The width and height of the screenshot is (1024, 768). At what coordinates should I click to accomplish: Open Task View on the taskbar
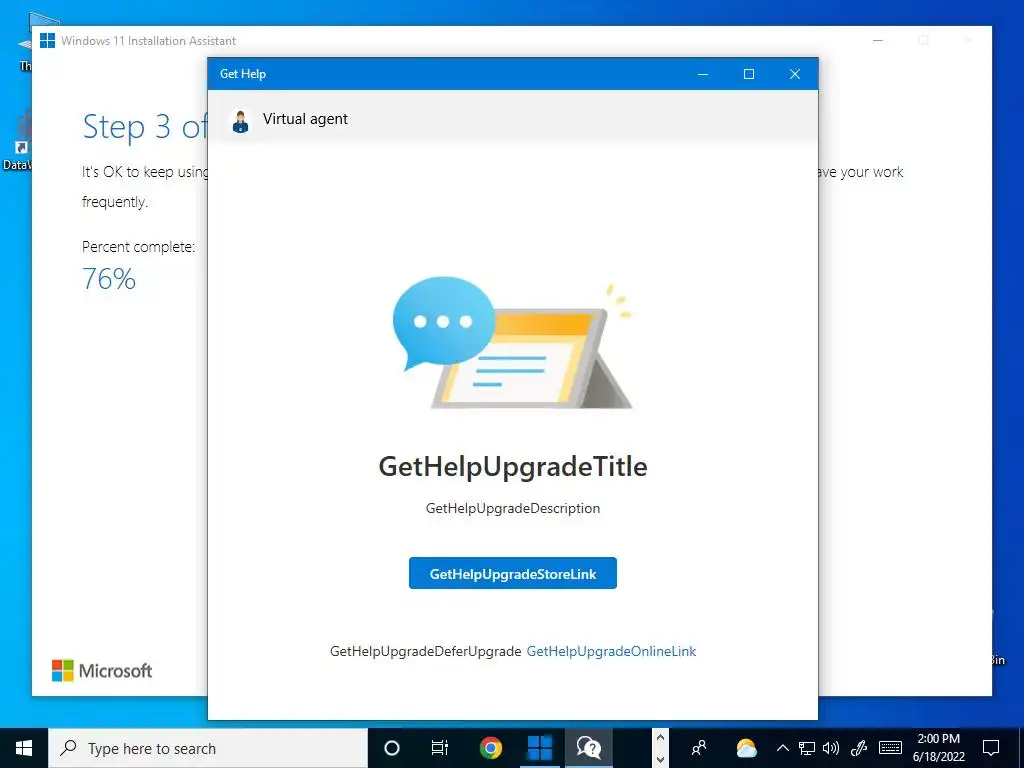(x=440, y=748)
